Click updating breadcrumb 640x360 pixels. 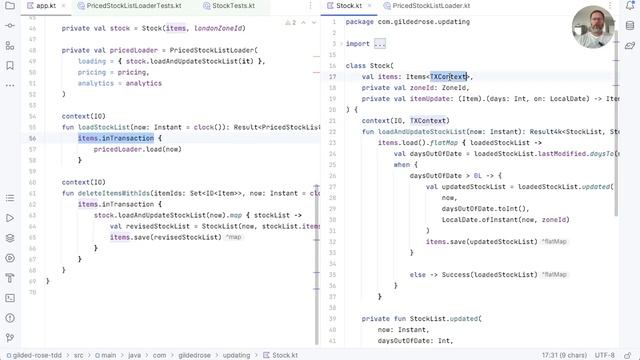pos(236,355)
